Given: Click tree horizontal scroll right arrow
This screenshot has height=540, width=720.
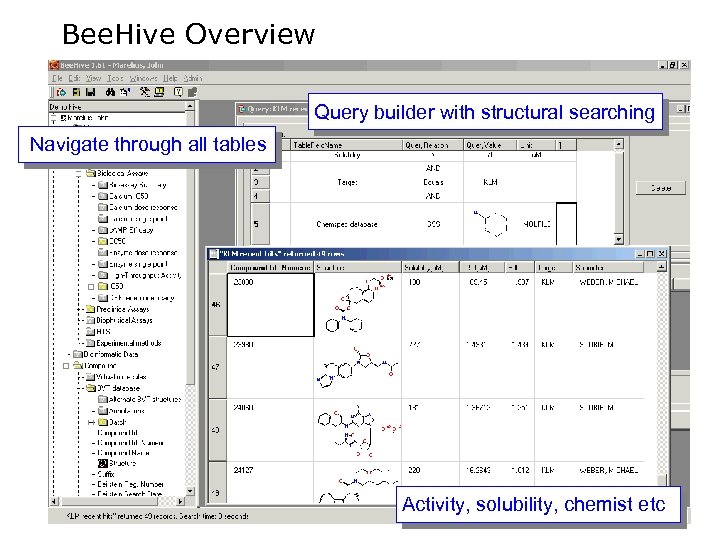Looking at the screenshot, I should (x=180, y=501).
